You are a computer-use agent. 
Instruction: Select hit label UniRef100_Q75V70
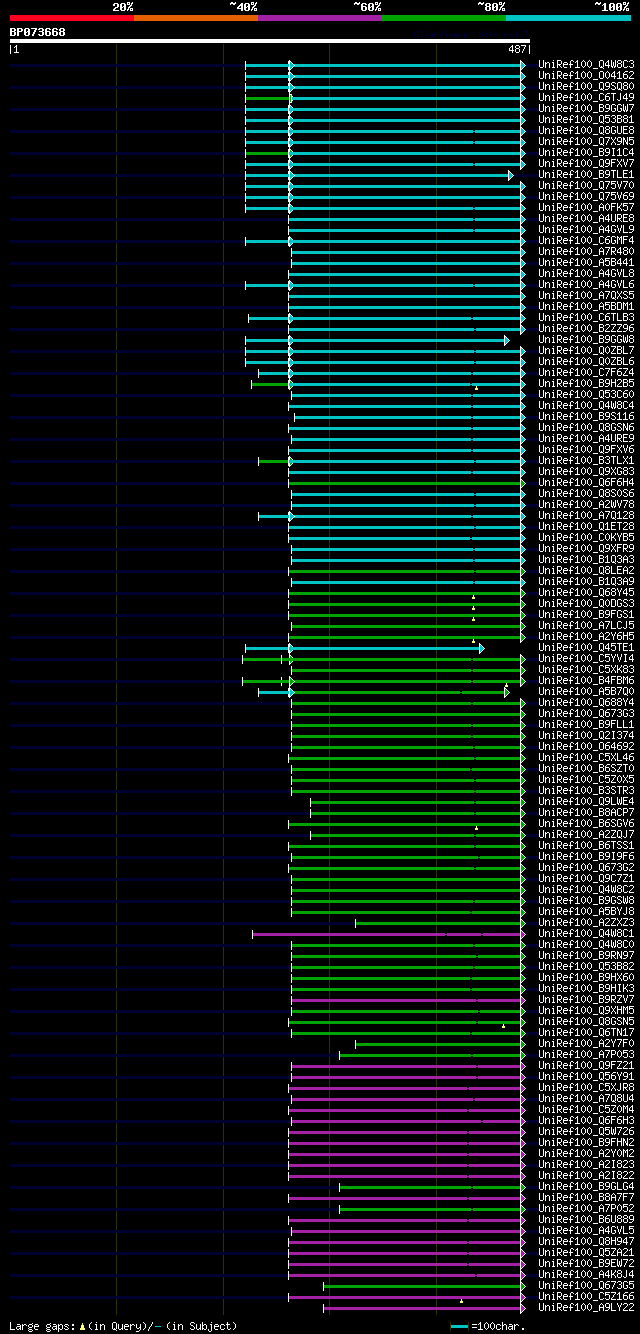click(586, 185)
